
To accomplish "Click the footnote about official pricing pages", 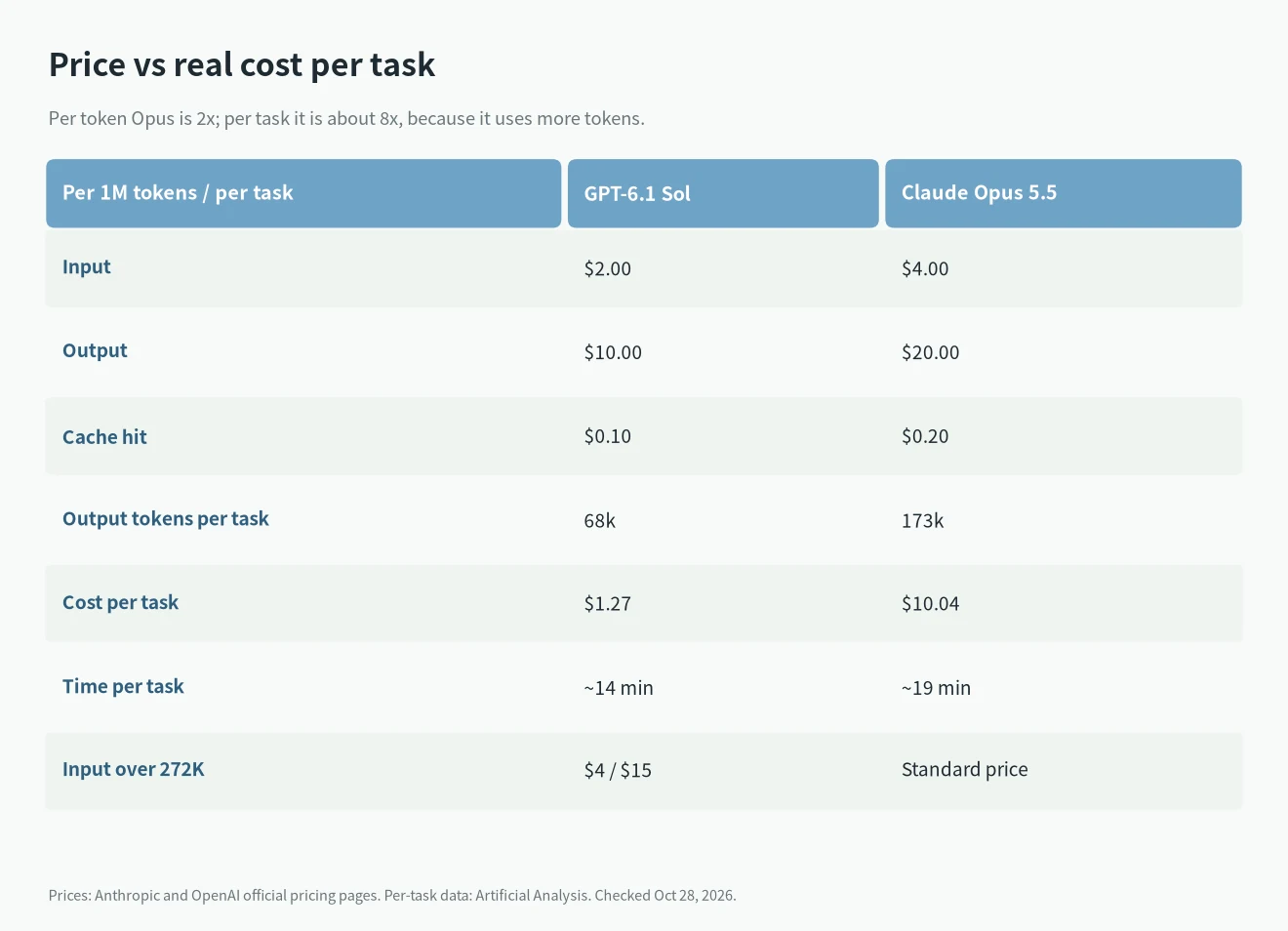I will pos(392,896).
